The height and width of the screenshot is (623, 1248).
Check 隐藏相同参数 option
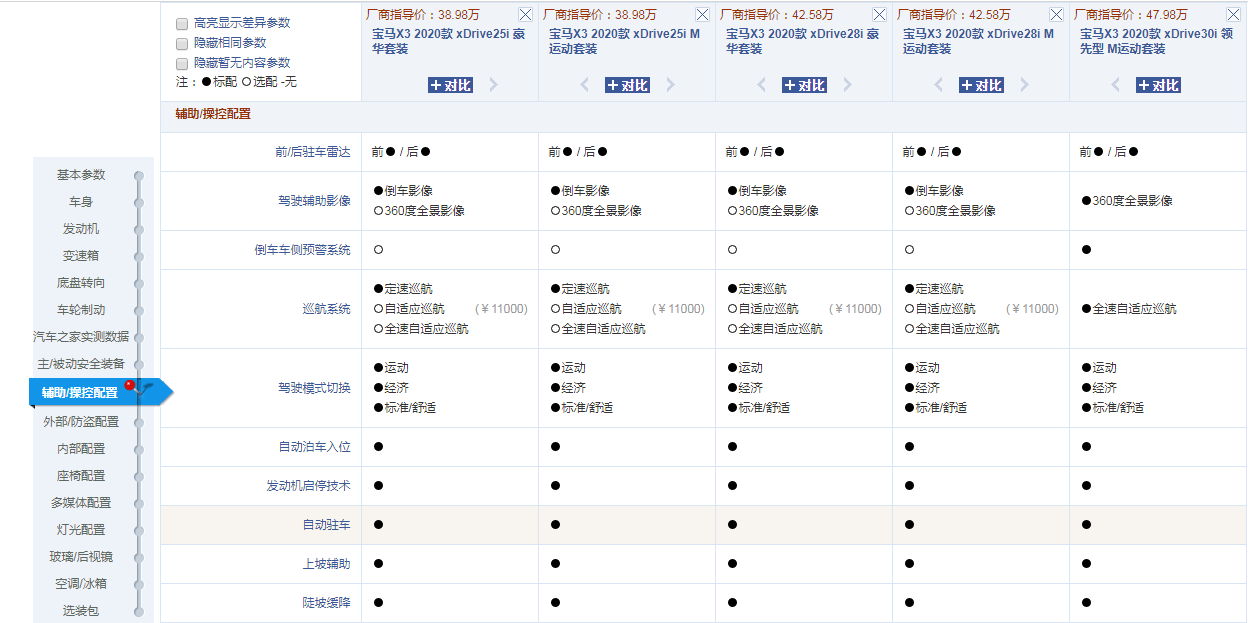tap(182, 43)
